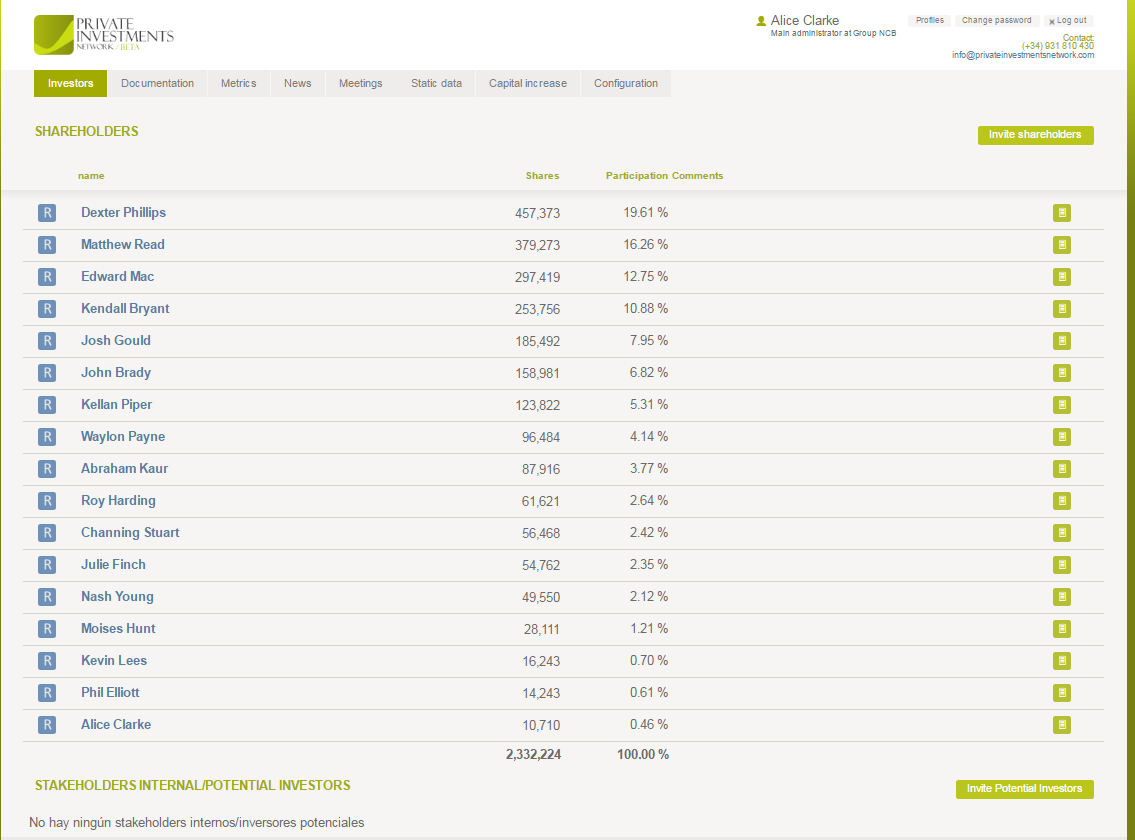Sort the table by the Shares column header
This screenshot has width=1135, height=840.
click(542, 176)
